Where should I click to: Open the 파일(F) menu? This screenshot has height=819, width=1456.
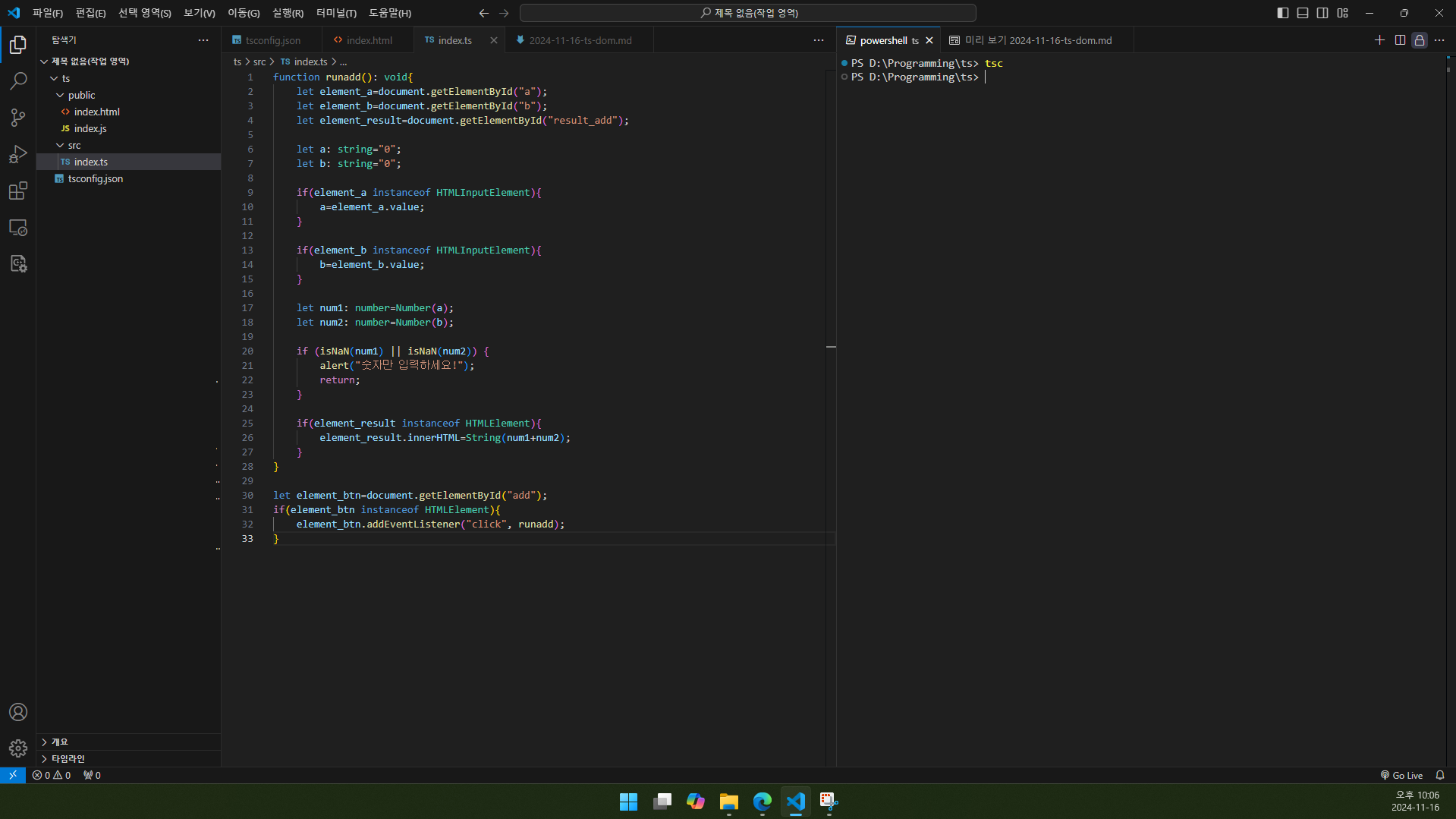click(x=48, y=13)
